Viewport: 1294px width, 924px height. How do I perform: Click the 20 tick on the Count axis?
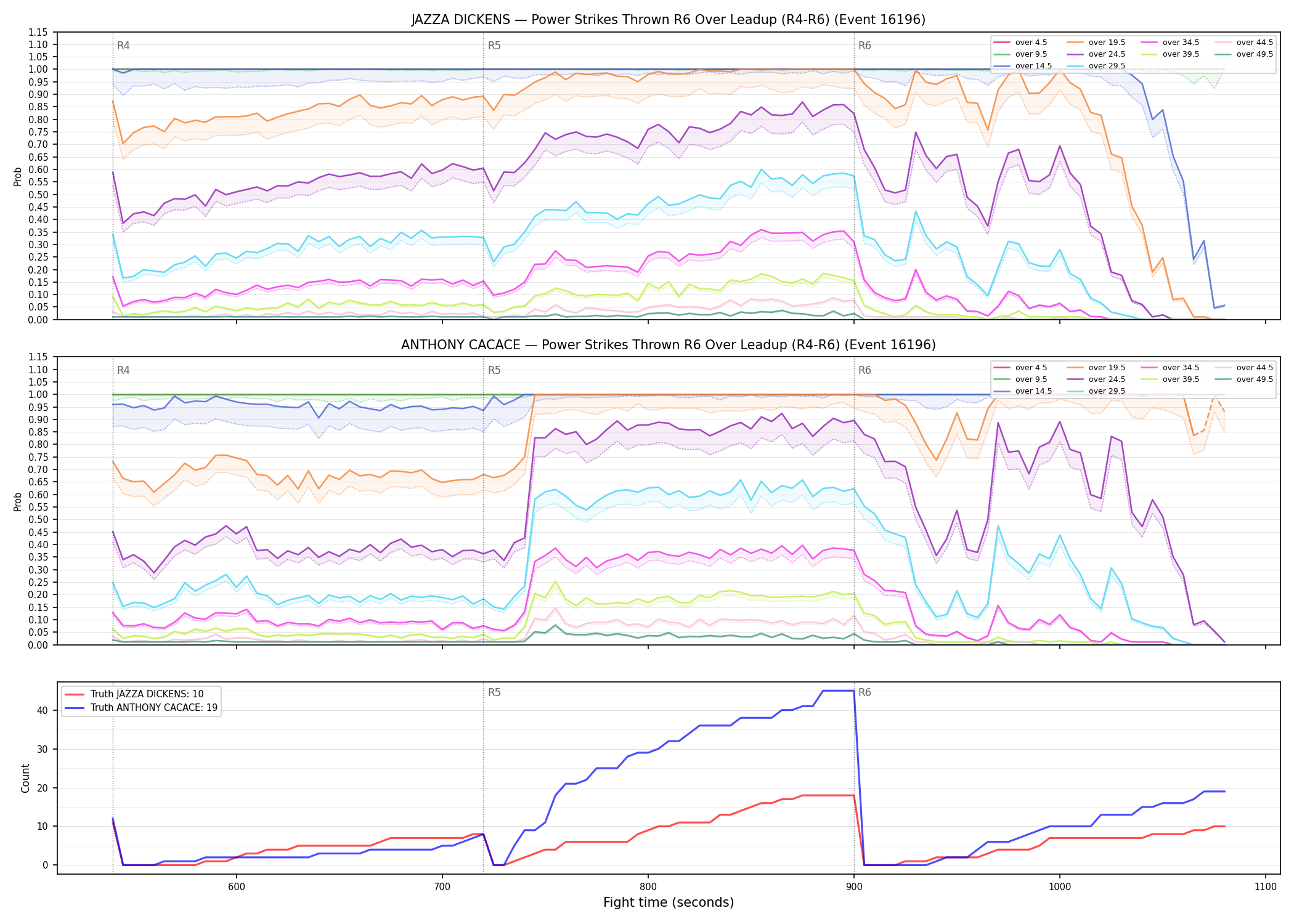(x=42, y=788)
